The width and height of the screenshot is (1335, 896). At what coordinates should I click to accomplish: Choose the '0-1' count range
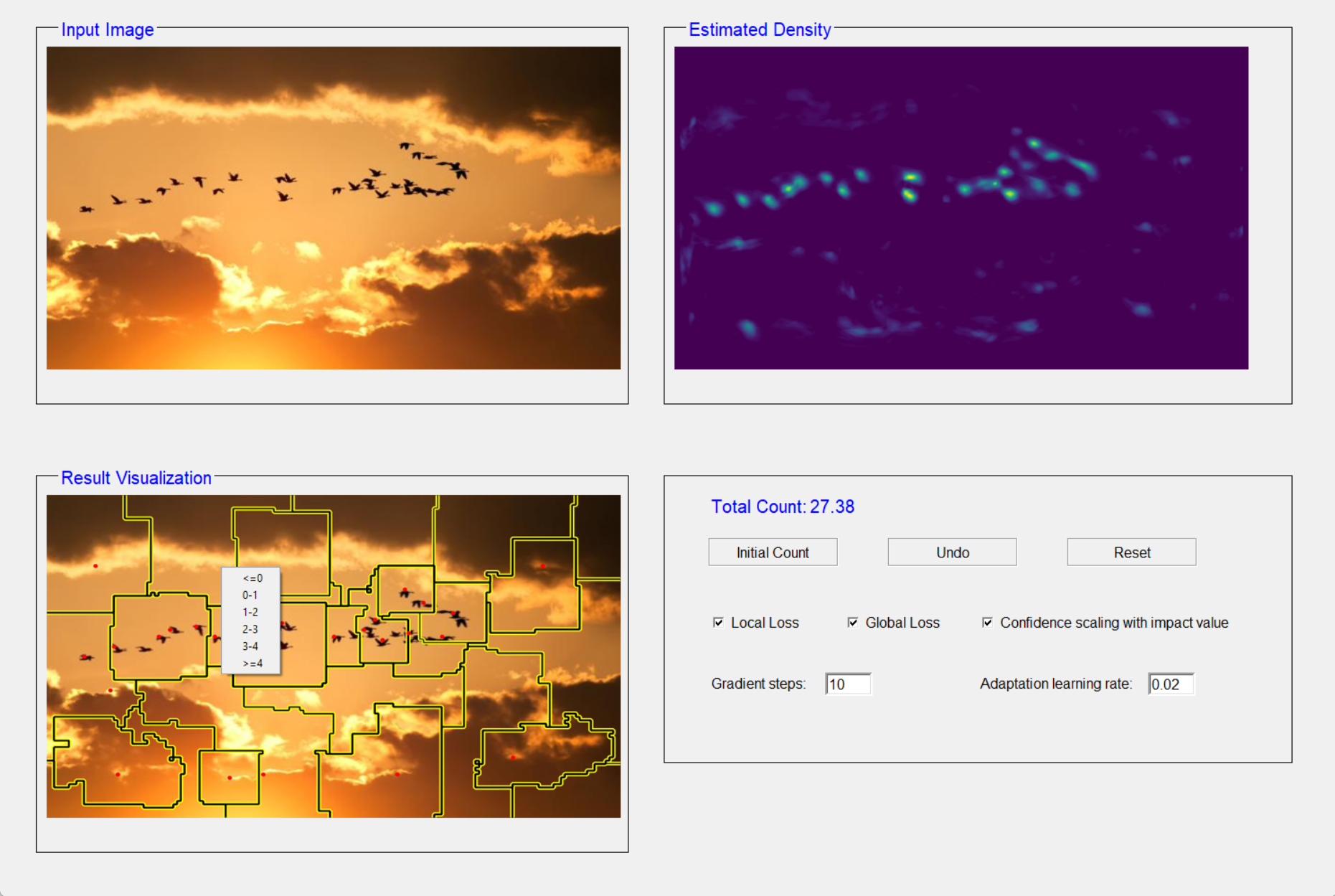251,595
